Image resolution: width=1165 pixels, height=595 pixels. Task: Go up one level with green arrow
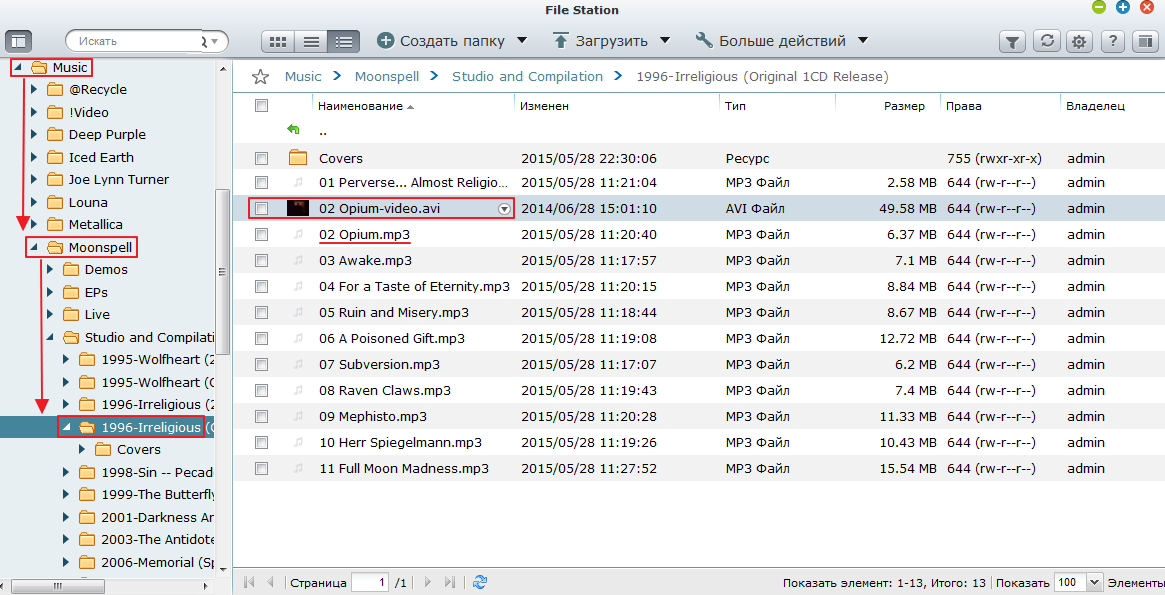click(x=293, y=130)
